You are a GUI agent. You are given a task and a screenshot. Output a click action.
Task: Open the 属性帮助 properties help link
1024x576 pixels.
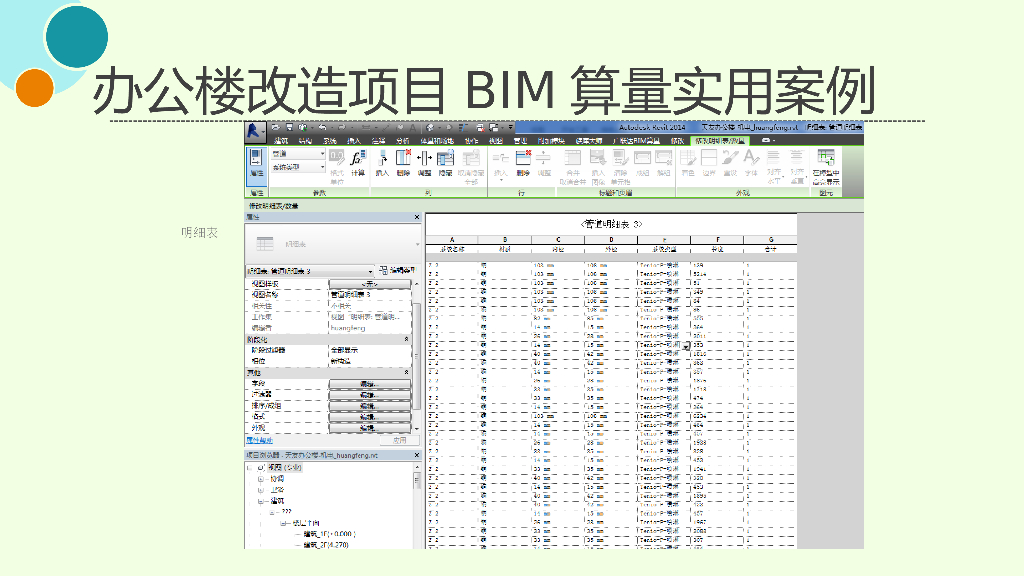click(259, 440)
